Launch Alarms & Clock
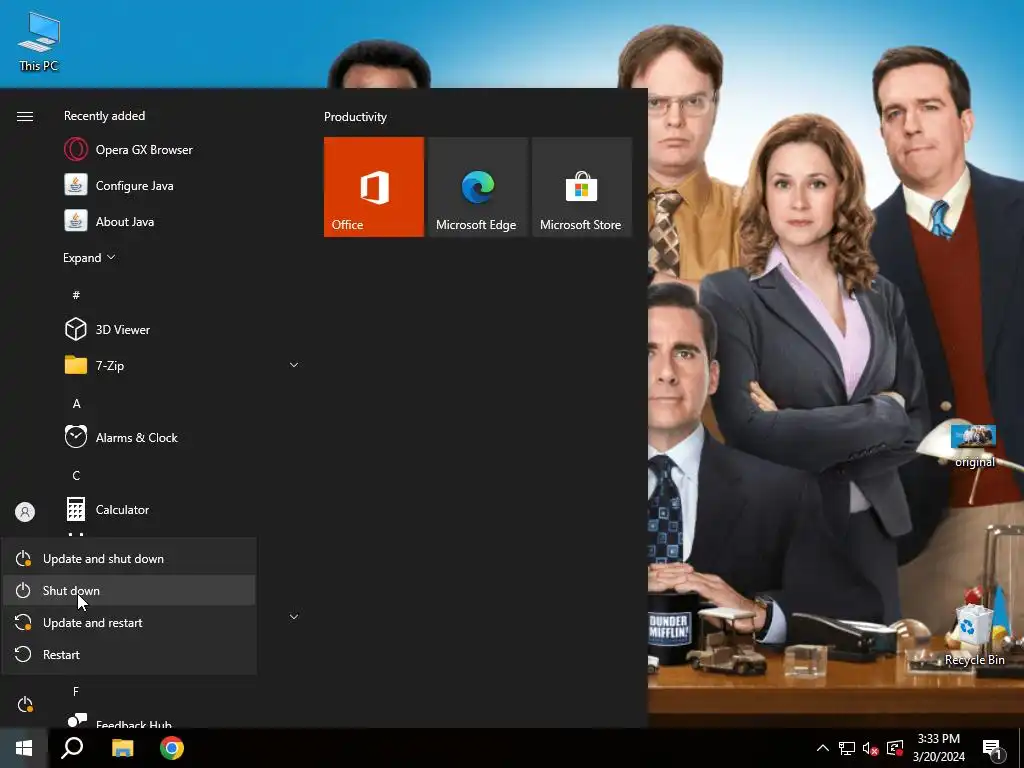1024x768 pixels. pos(182,438)
